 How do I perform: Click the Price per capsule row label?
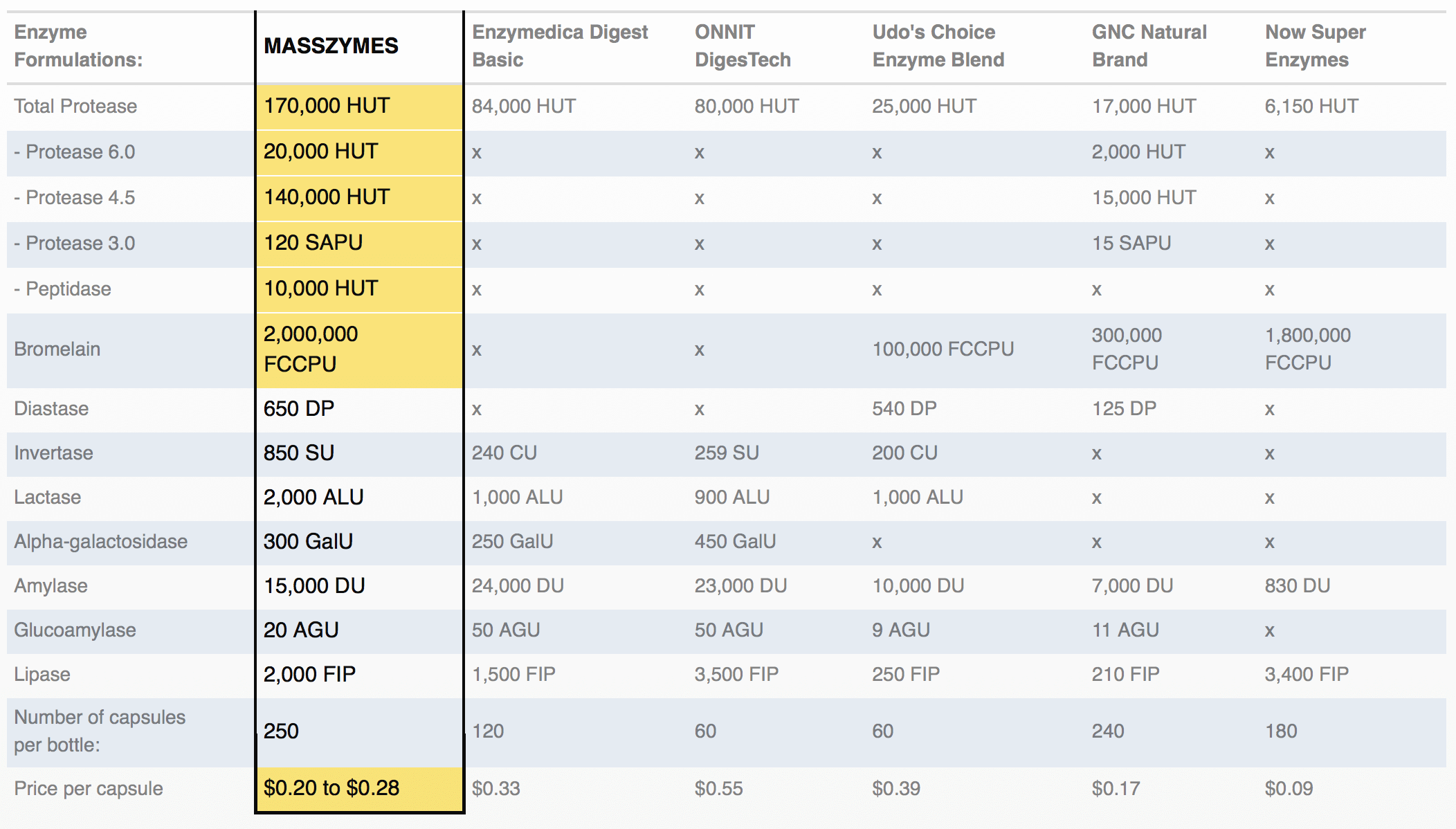coord(89,789)
